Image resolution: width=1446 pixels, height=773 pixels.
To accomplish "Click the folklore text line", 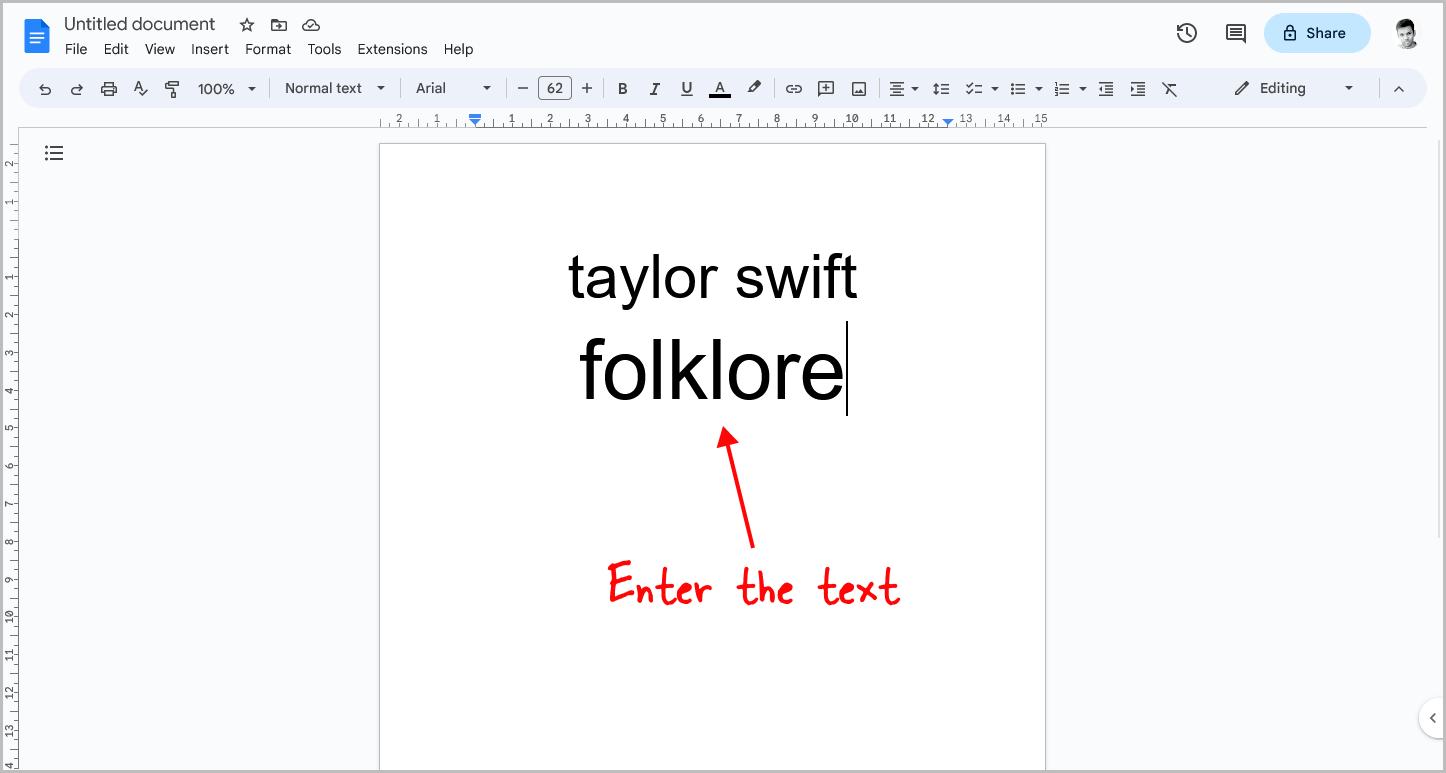I will click(712, 369).
